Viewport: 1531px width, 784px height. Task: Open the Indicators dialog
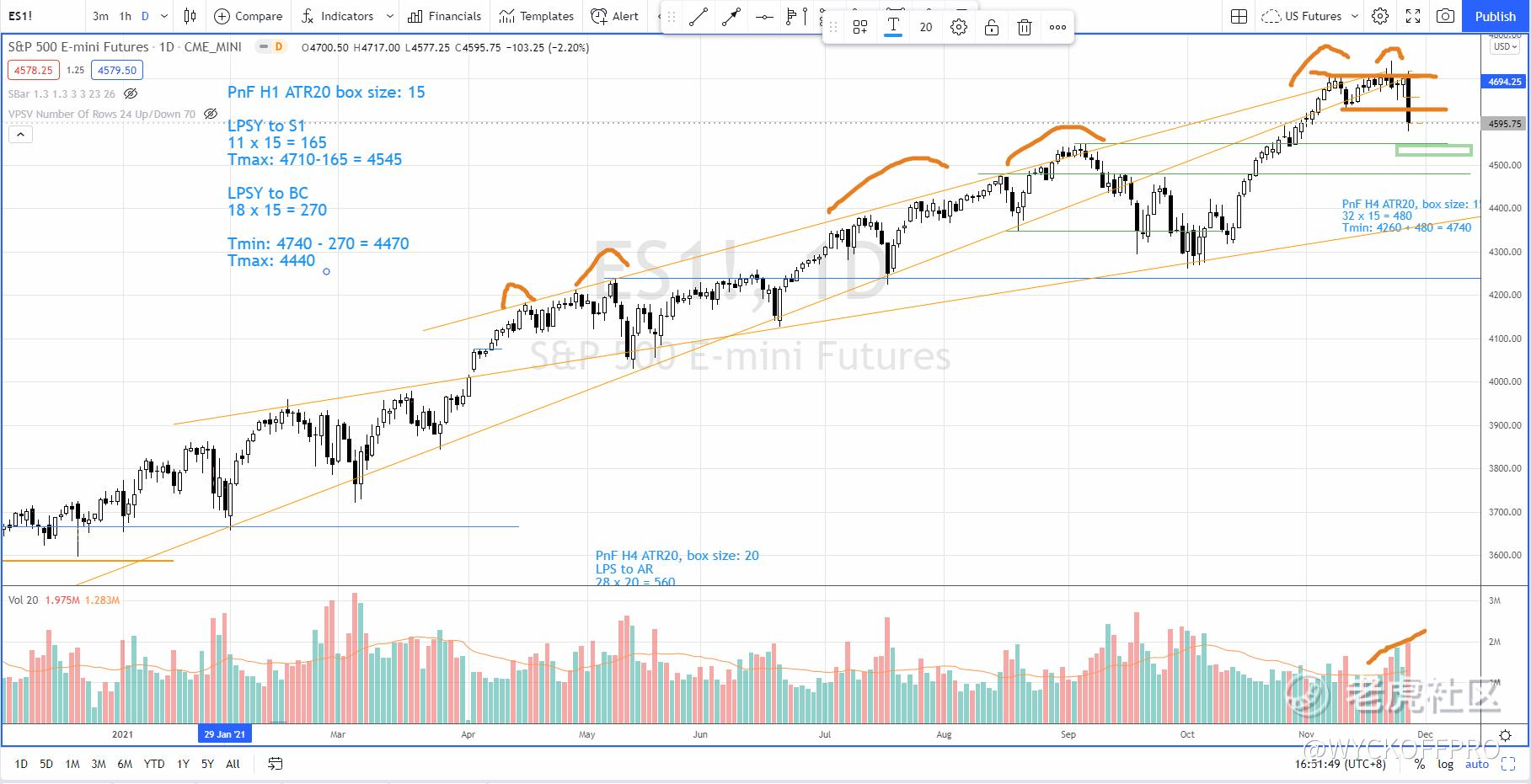click(337, 16)
